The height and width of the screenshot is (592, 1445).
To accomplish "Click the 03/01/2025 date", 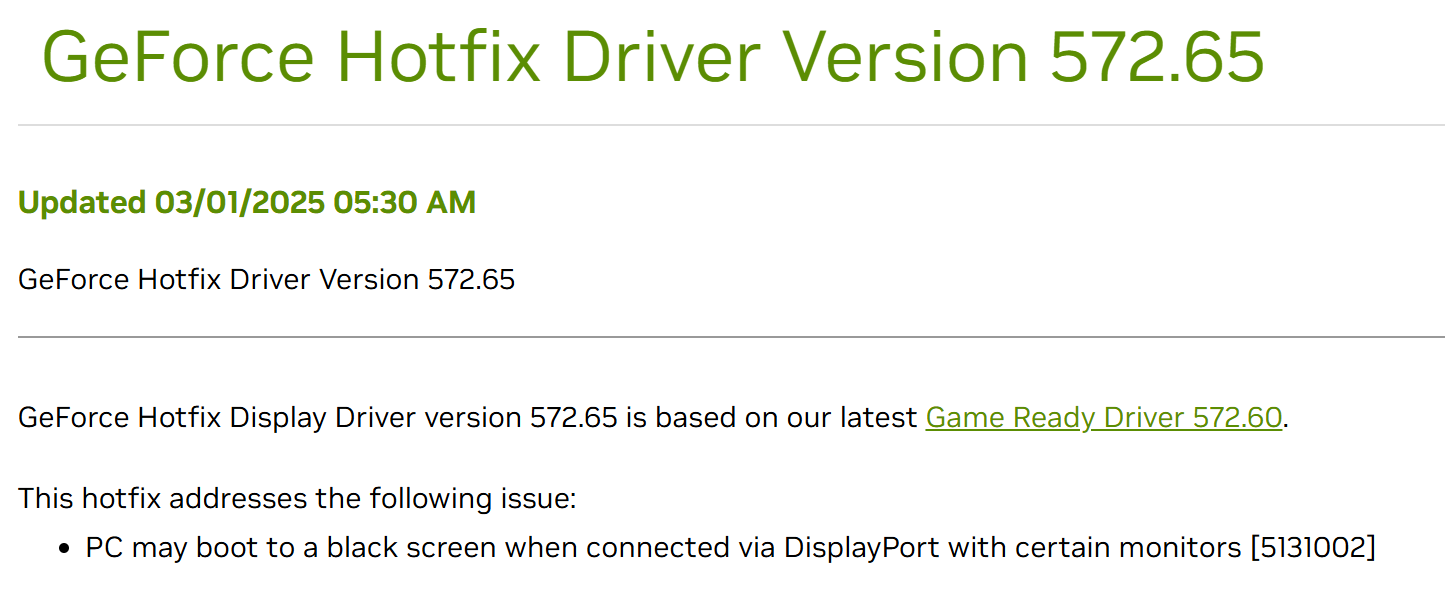I will [x=239, y=203].
